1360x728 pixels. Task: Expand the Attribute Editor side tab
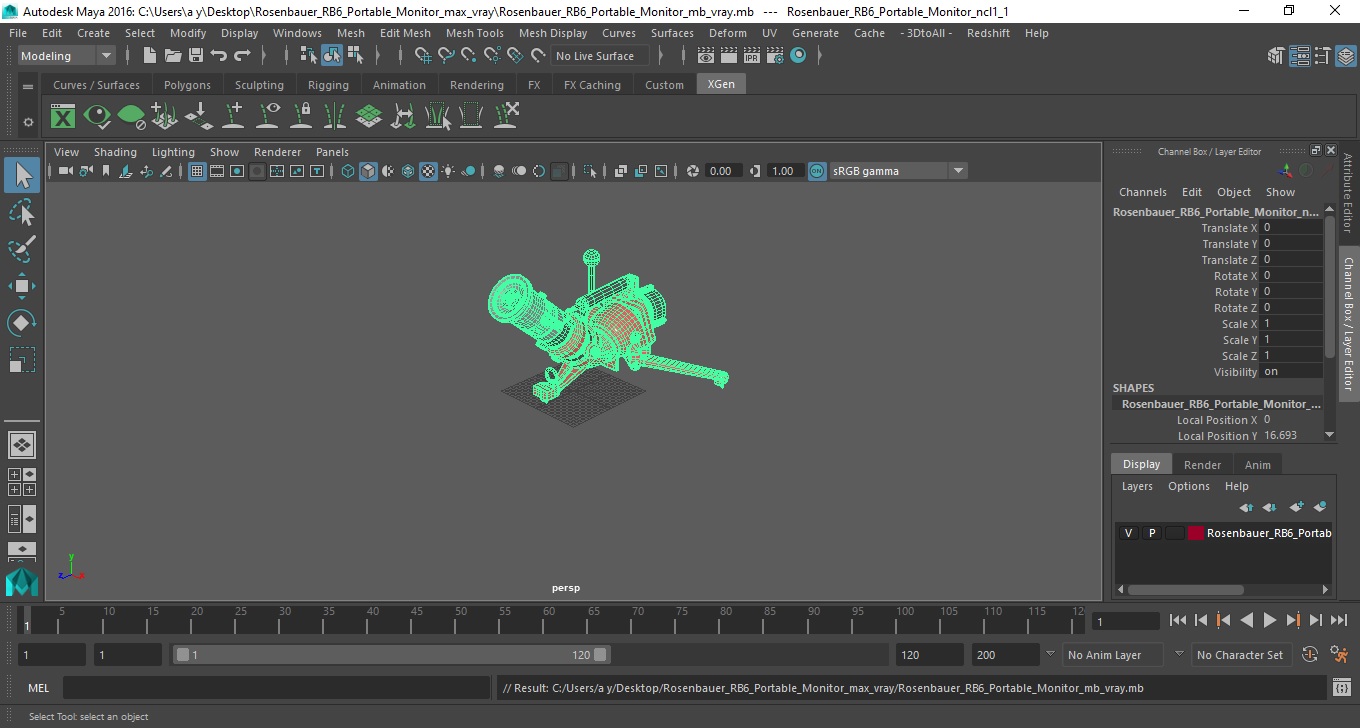click(1348, 193)
